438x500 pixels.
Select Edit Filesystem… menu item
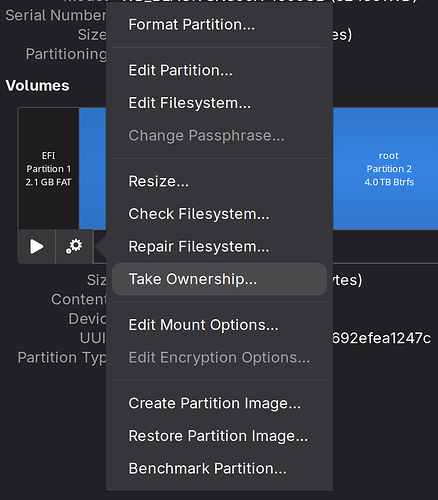[x=219, y=103]
